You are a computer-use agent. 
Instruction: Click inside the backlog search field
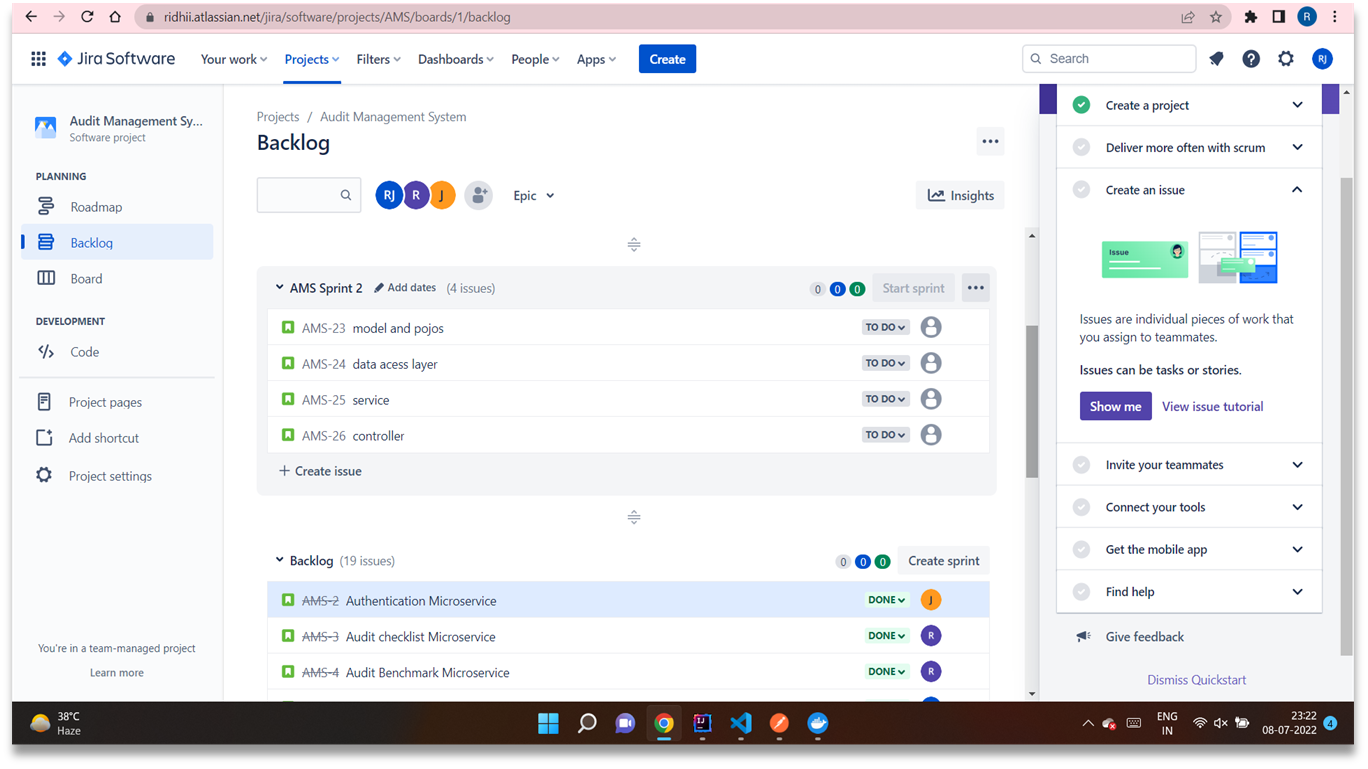[x=305, y=195]
